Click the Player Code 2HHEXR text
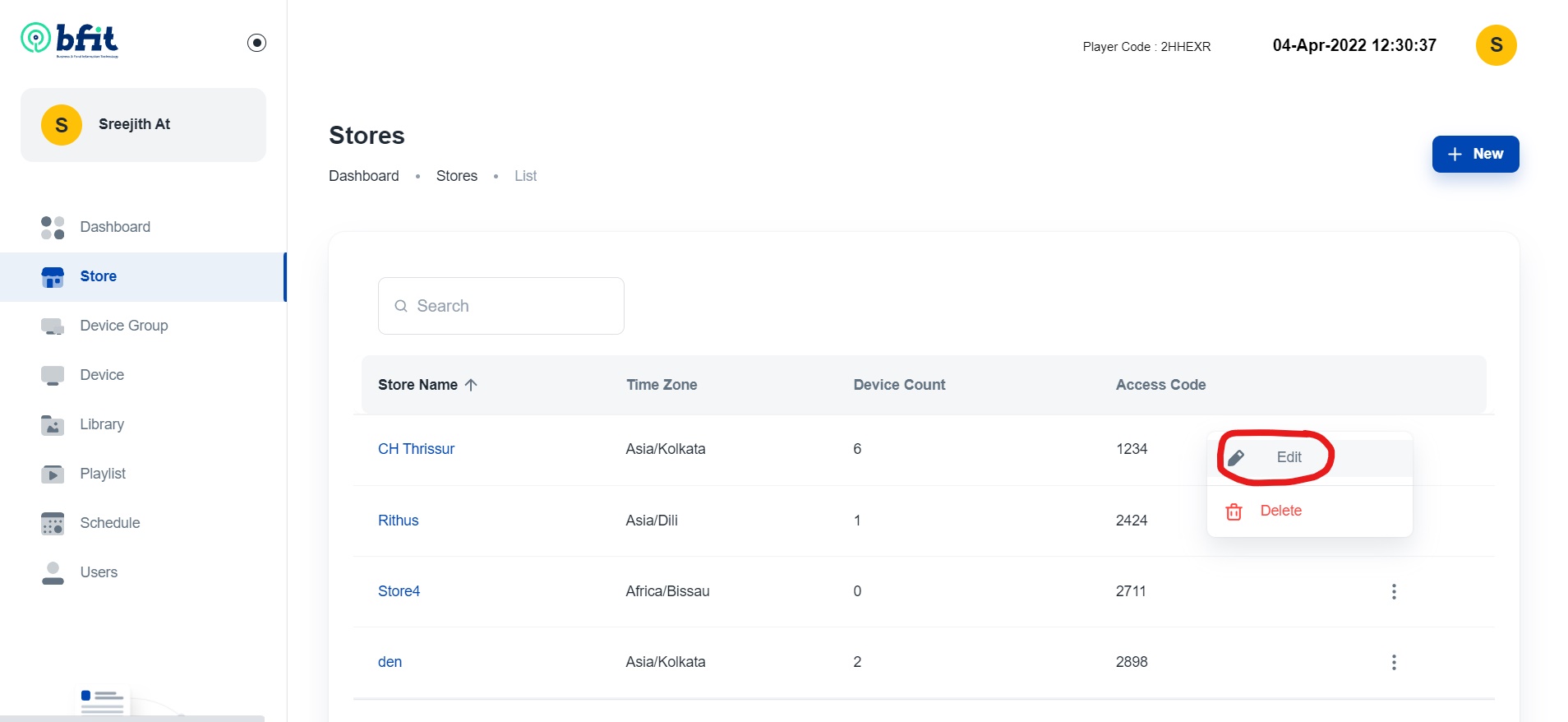Screen dimensions: 1568x722 coord(1146,47)
